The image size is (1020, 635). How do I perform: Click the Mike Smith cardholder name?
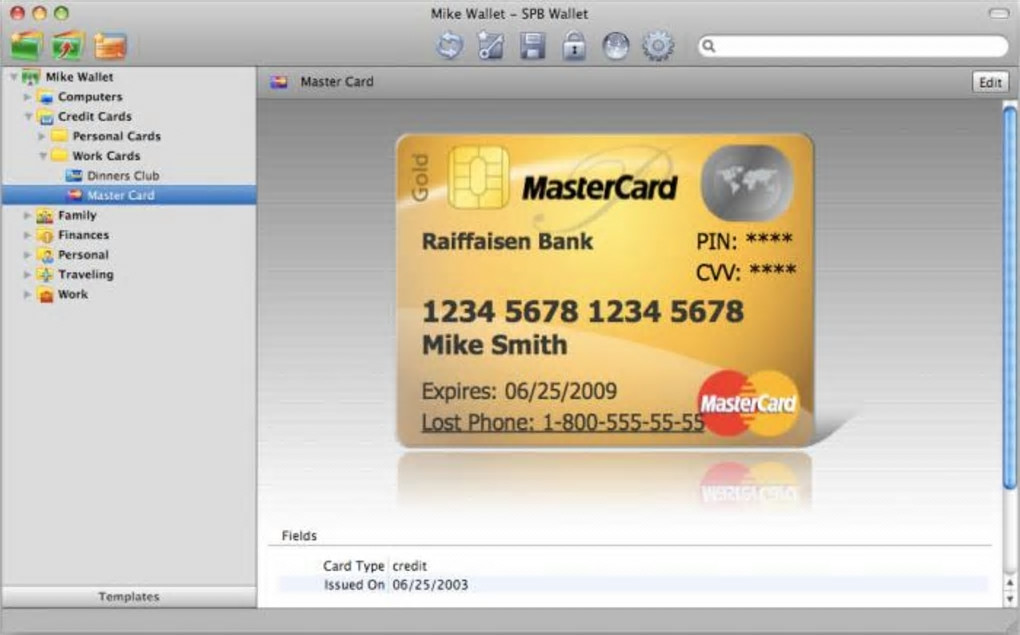494,345
